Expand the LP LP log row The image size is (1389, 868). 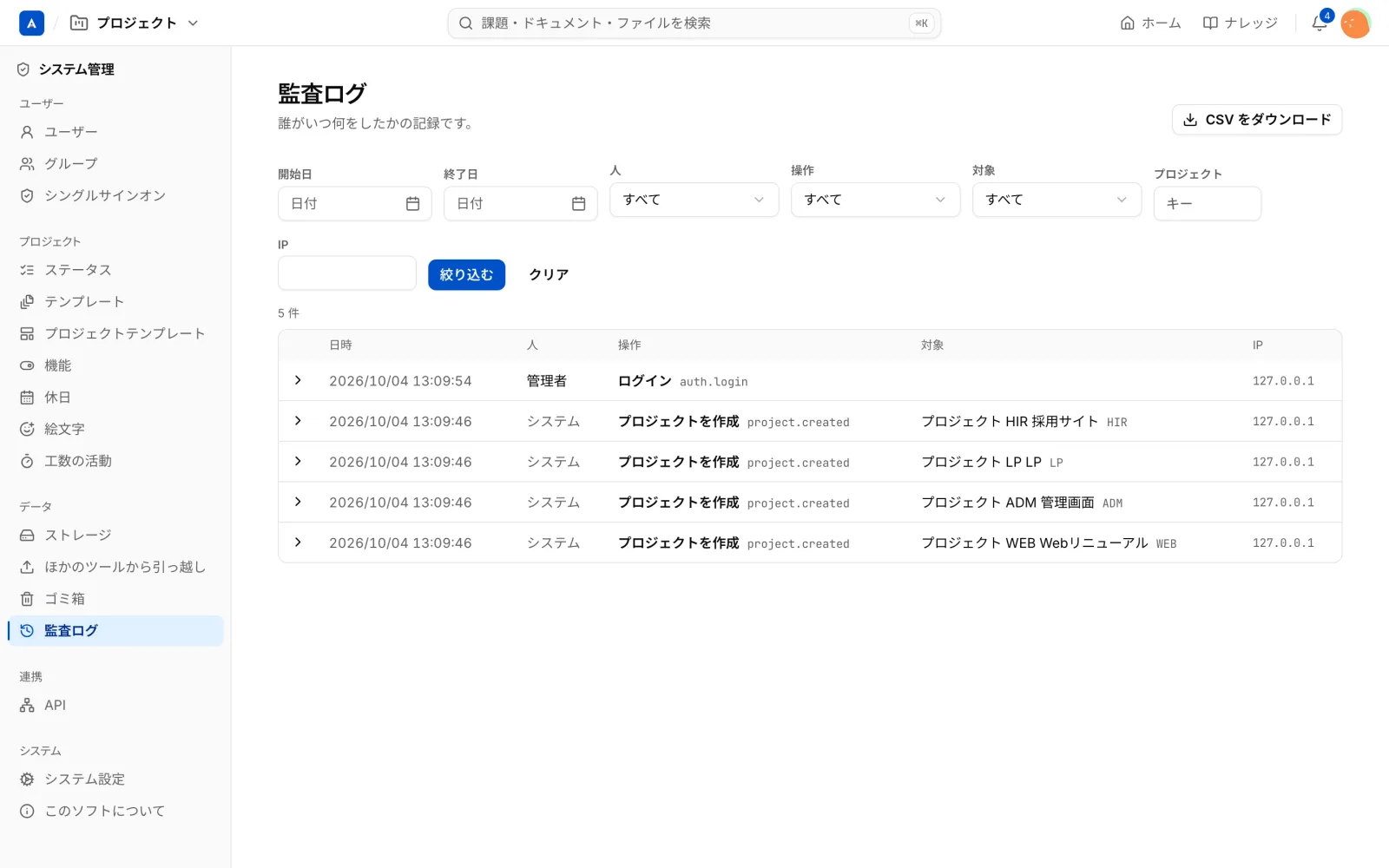point(298,461)
